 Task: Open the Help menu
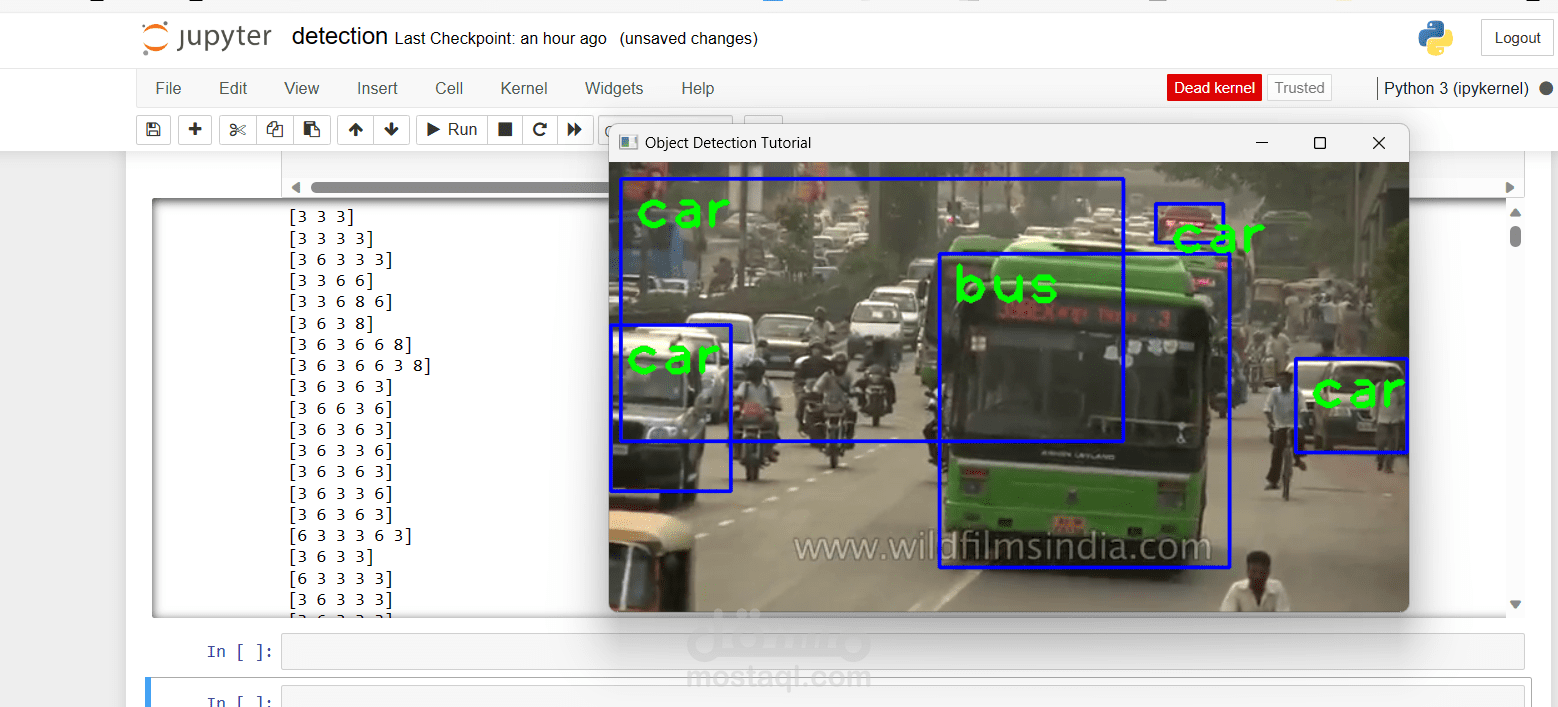click(x=697, y=88)
